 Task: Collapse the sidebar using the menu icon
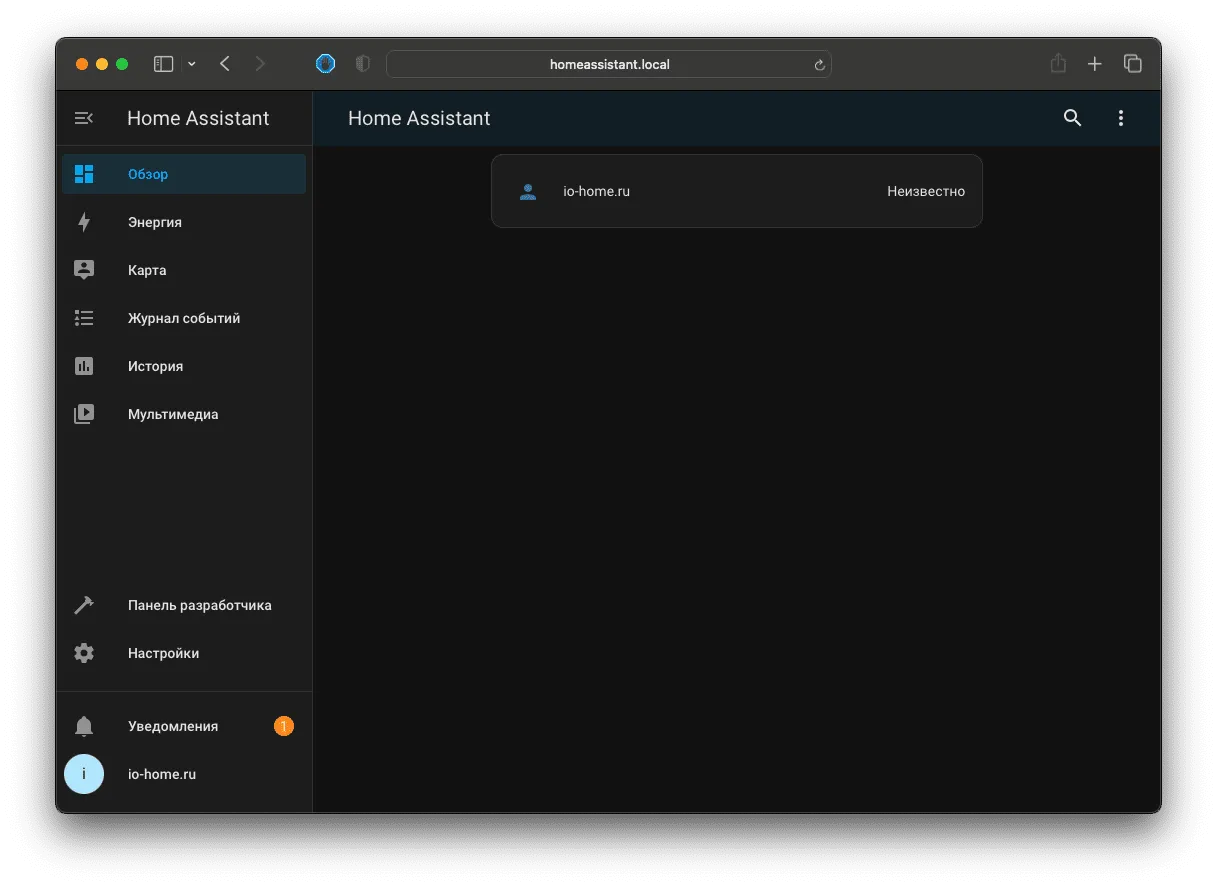click(84, 118)
